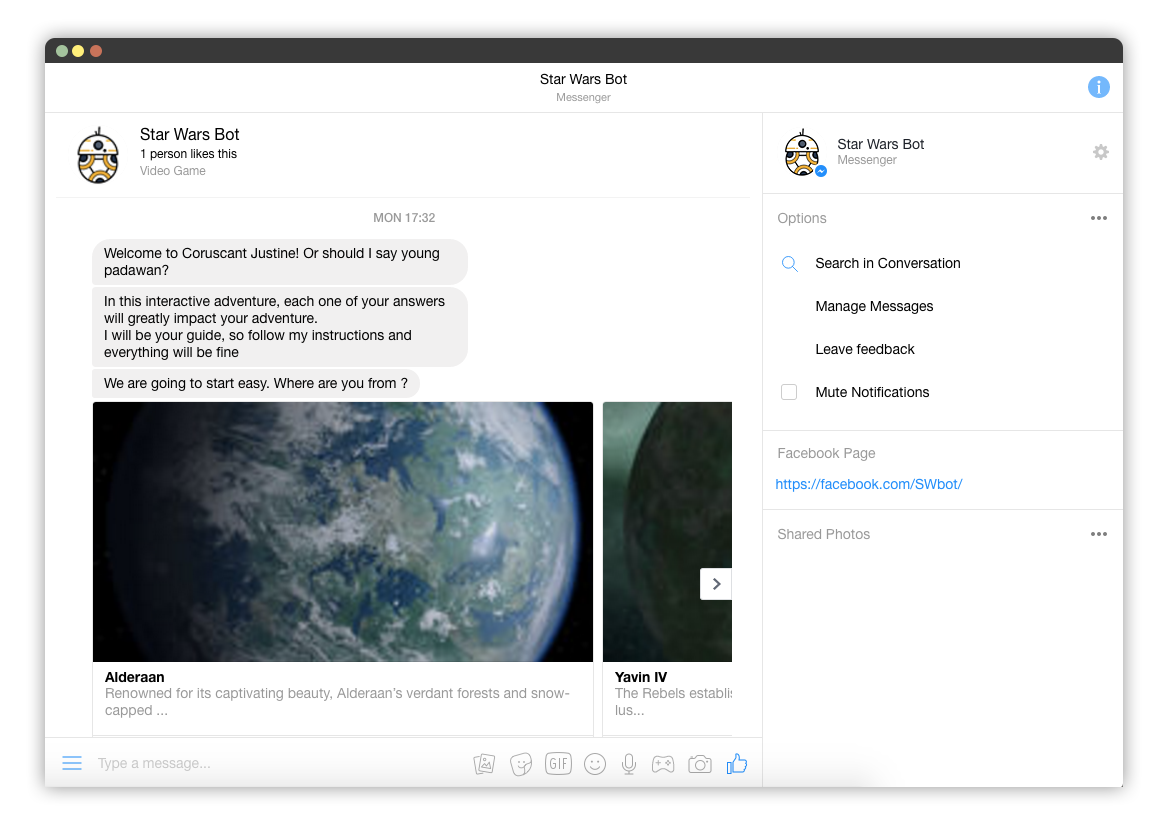Screen dimensions: 1161x817
Task: Open the Options ellipsis menu
Action: point(1099,218)
